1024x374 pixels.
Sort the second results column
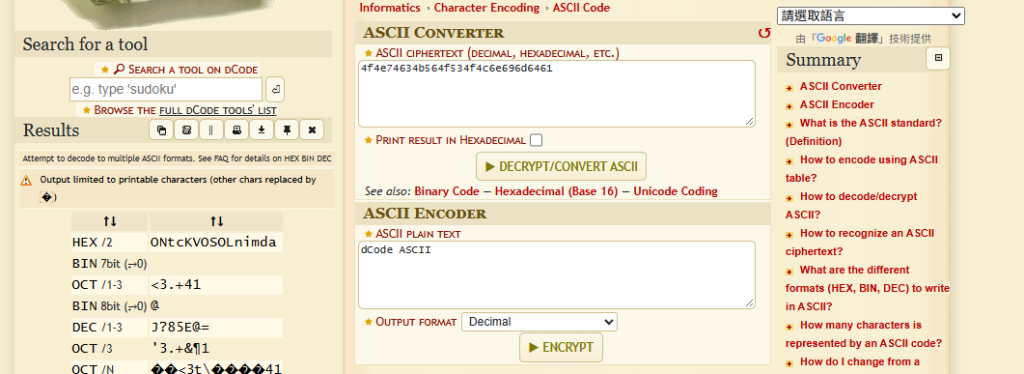[216, 221]
